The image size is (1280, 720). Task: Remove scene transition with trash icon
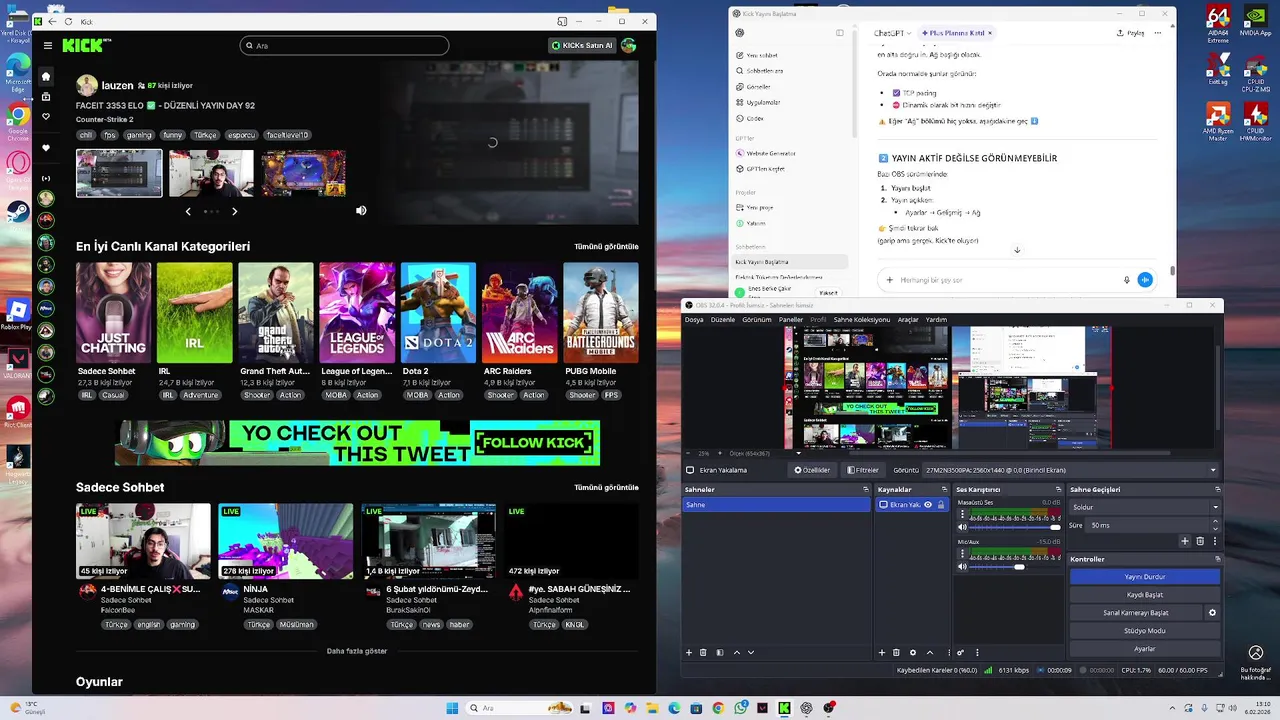pyautogui.click(x=1200, y=541)
